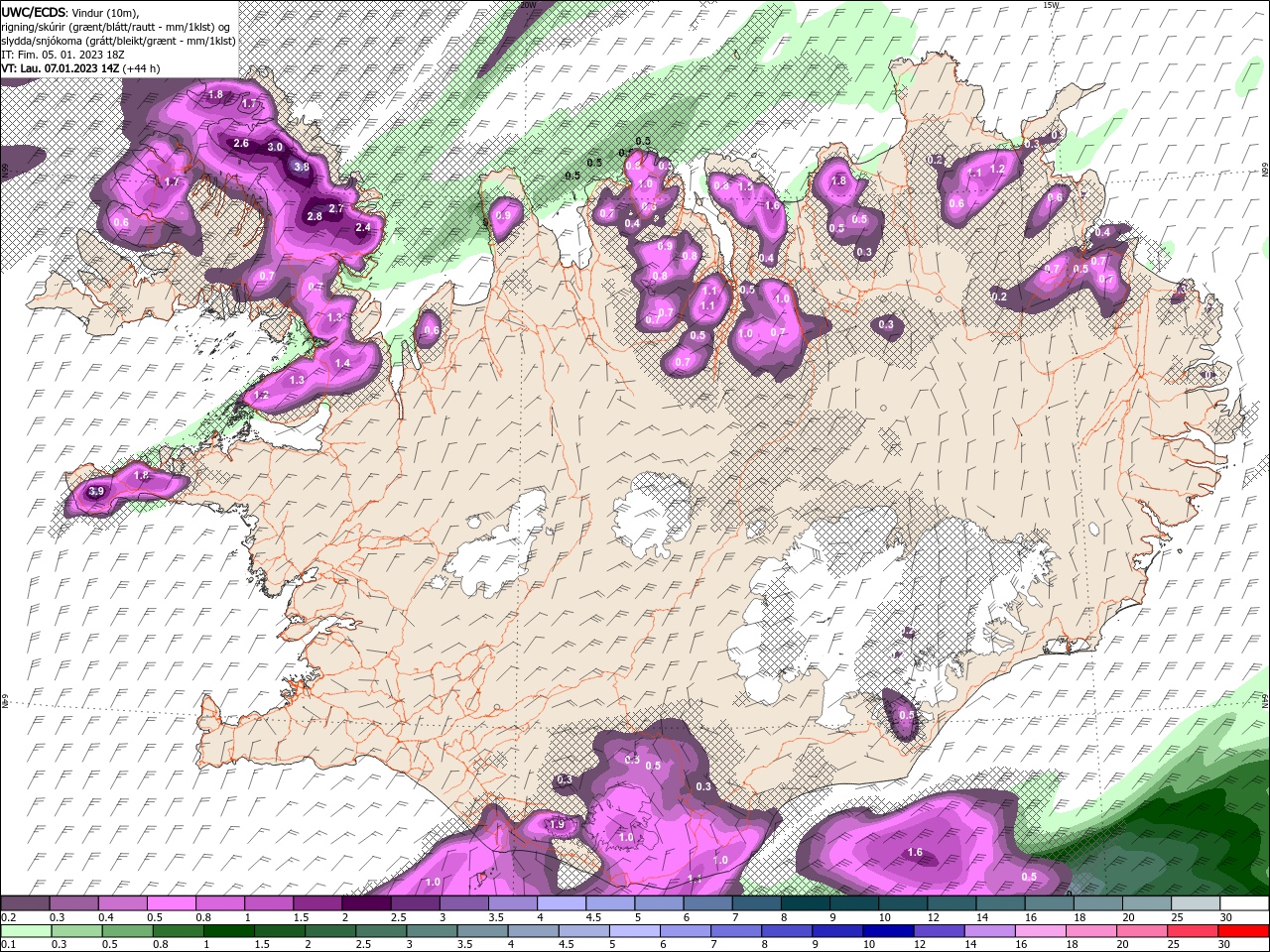Select the upper legend swatch labeled 0.2
This screenshot has width=1270, height=952.
[x=25, y=903]
